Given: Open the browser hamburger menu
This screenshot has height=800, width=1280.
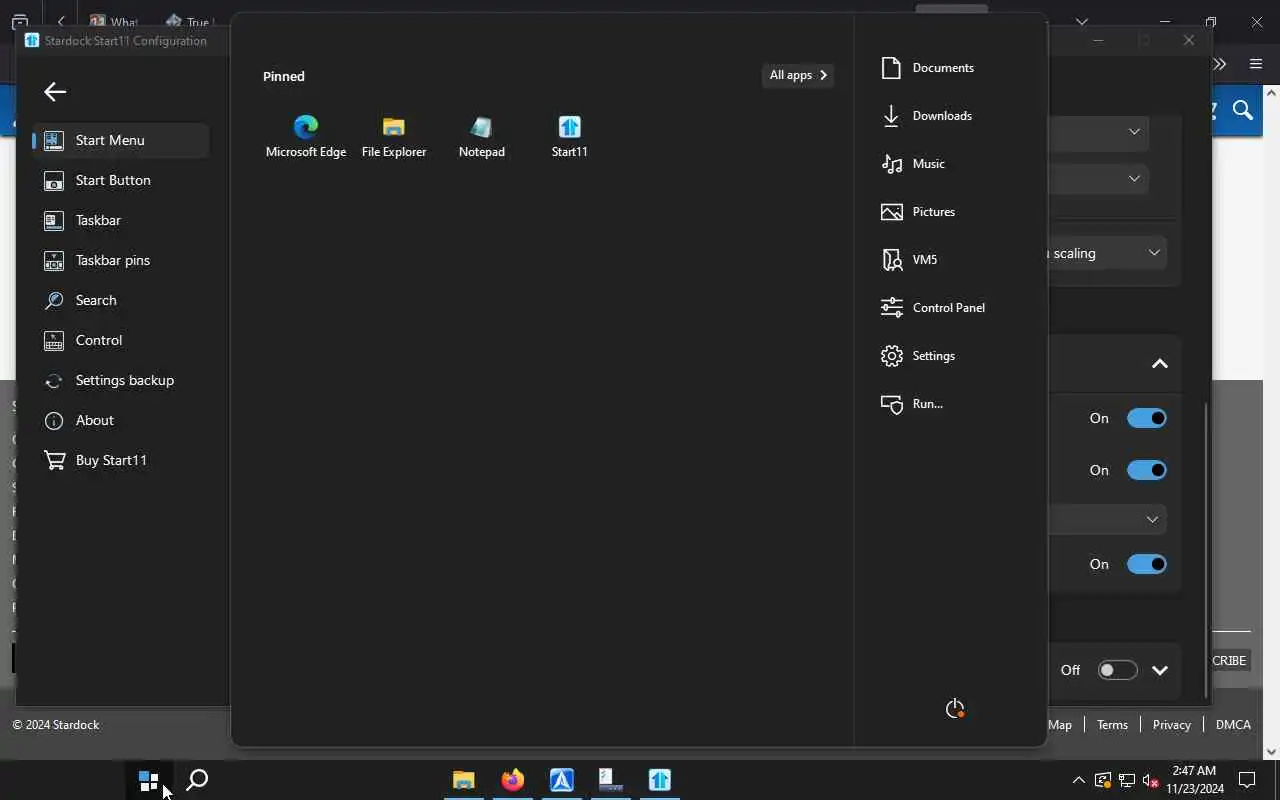Looking at the screenshot, I should (1256, 64).
